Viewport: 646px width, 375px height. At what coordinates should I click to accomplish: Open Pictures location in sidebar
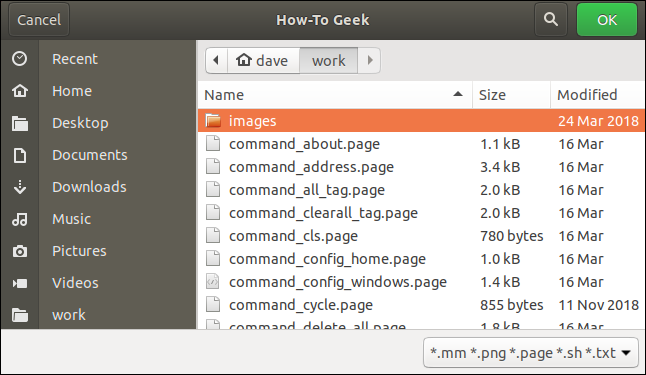point(79,251)
